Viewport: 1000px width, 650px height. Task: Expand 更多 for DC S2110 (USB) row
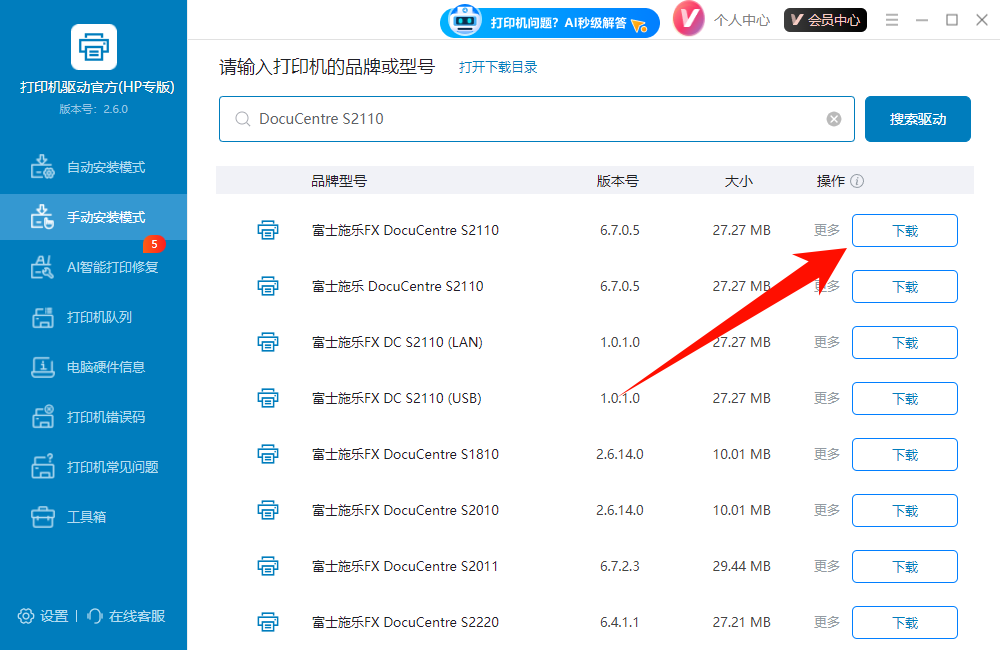pos(827,398)
